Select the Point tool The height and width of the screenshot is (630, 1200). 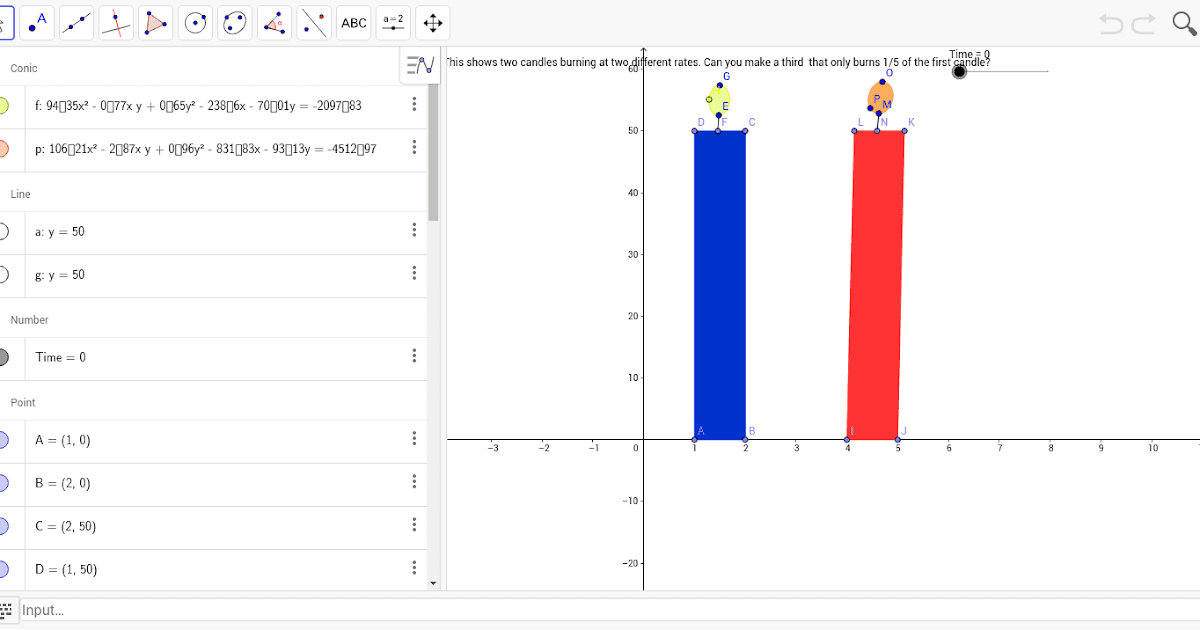click(x=38, y=22)
